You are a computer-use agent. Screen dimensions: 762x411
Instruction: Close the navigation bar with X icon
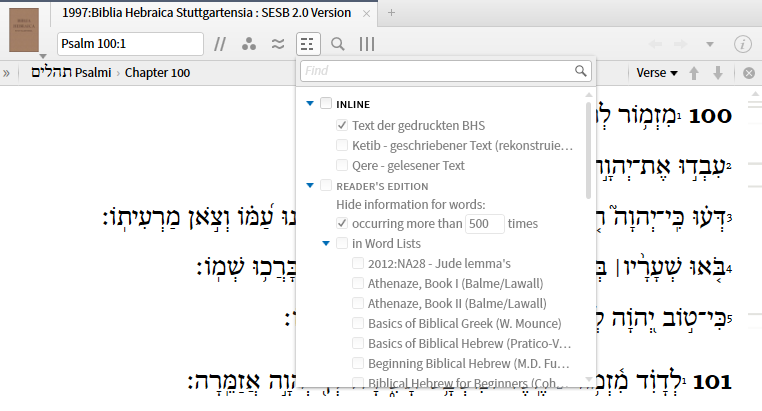pyautogui.click(x=749, y=73)
